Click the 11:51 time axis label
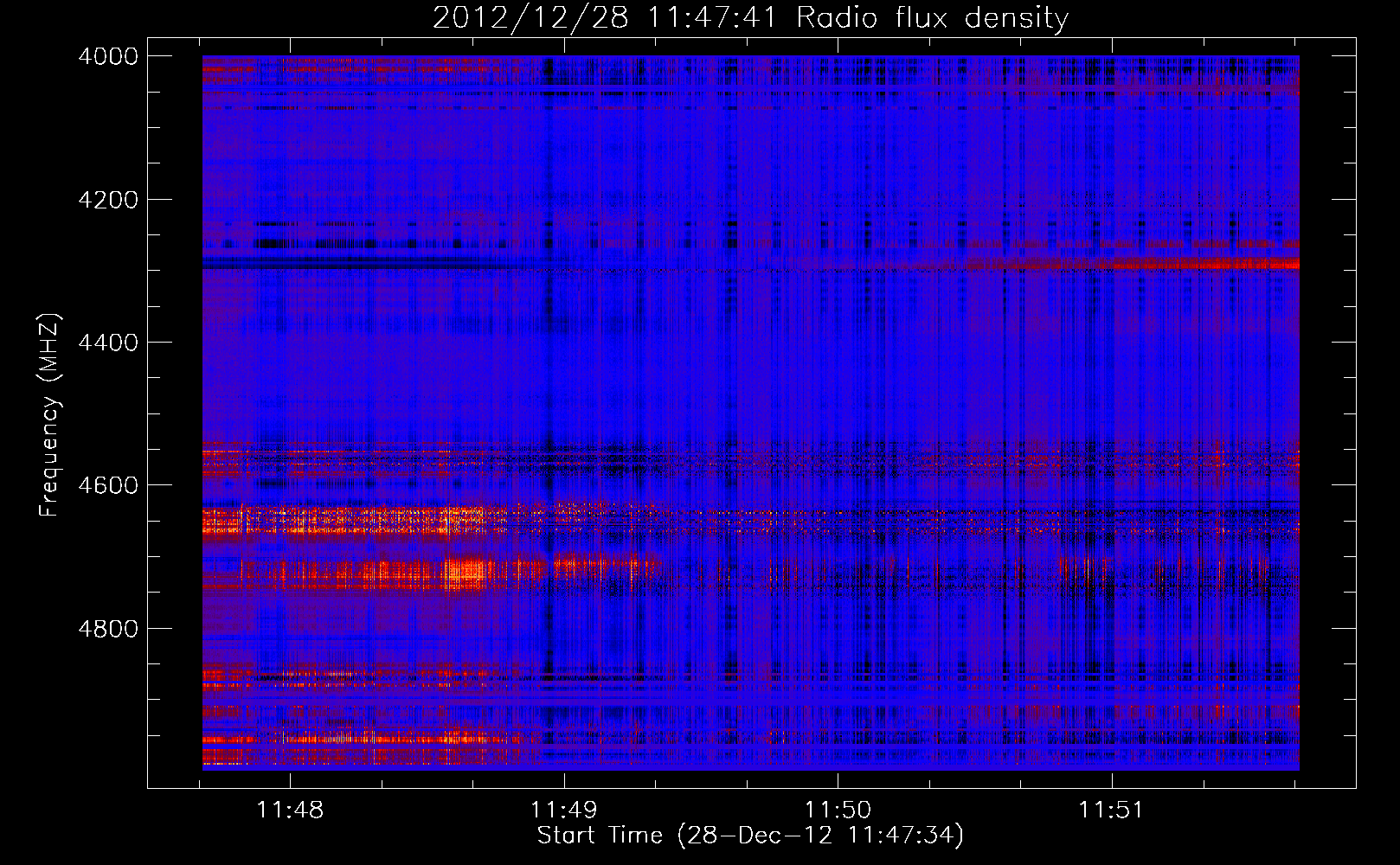1400x865 pixels. (x=1111, y=811)
